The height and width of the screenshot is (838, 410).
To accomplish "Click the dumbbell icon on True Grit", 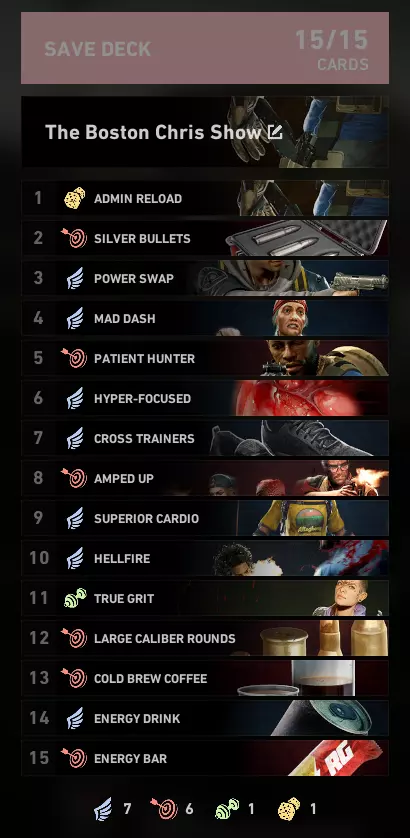I will coord(75,598).
